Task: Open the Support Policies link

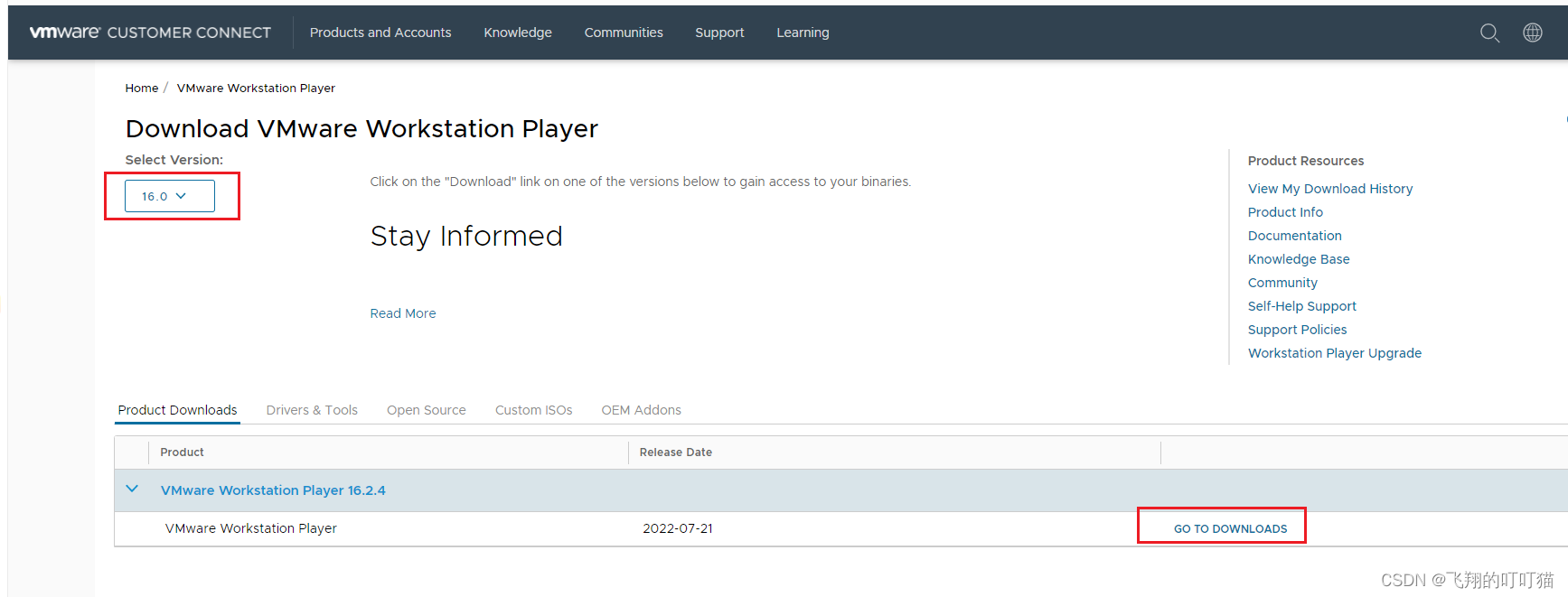Action: [1297, 330]
